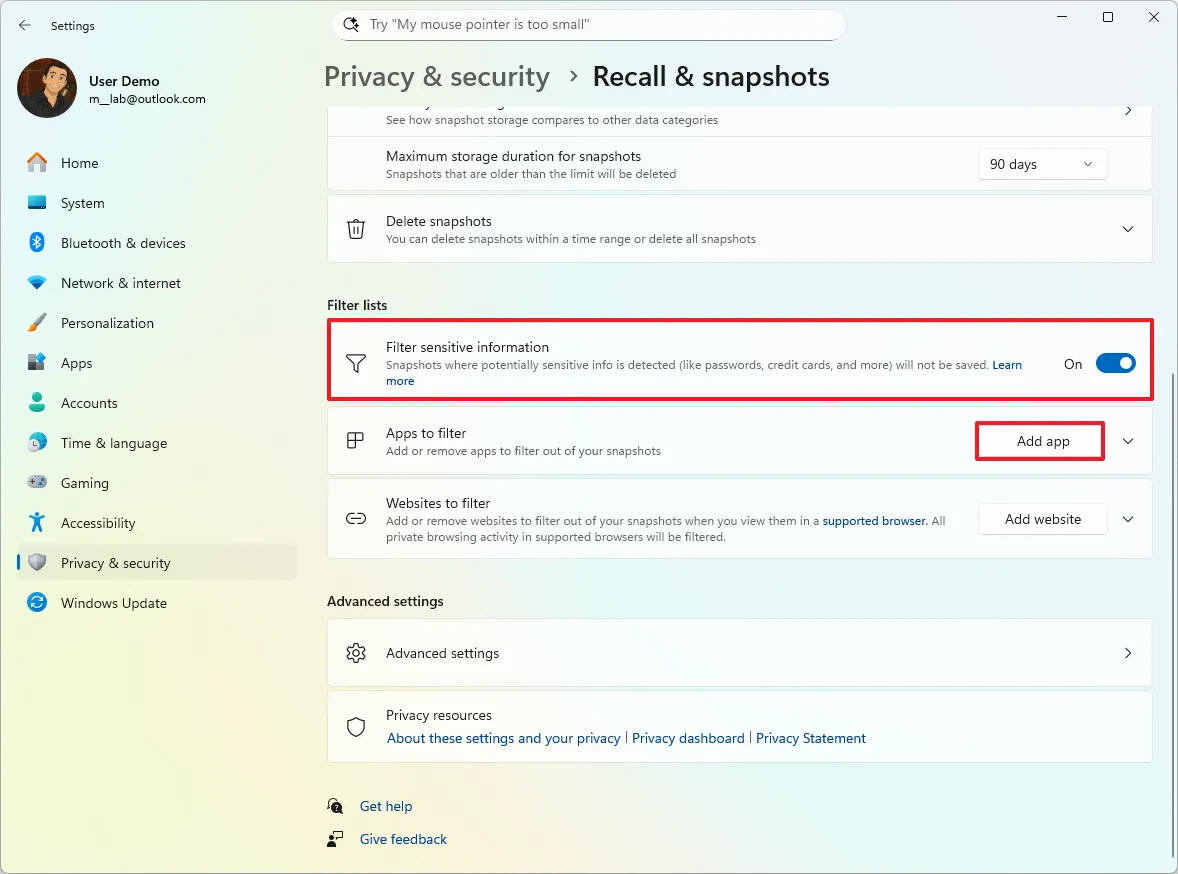Click the settings search box
The width and height of the screenshot is (1178, 874).
tap(588, 24)
